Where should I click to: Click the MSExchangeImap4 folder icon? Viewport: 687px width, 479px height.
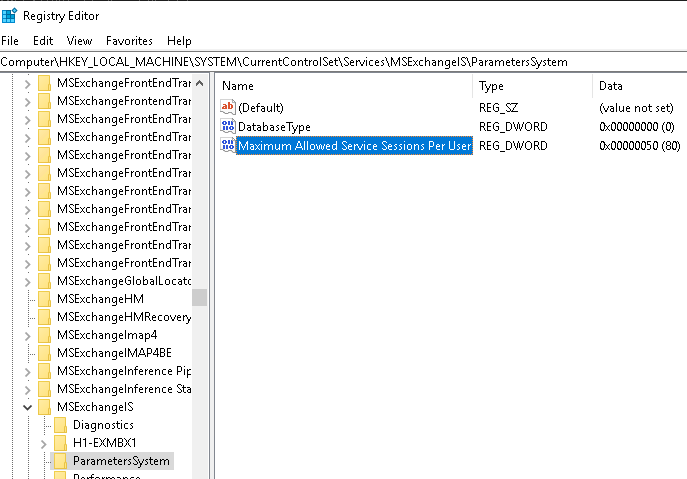[45, 335]
